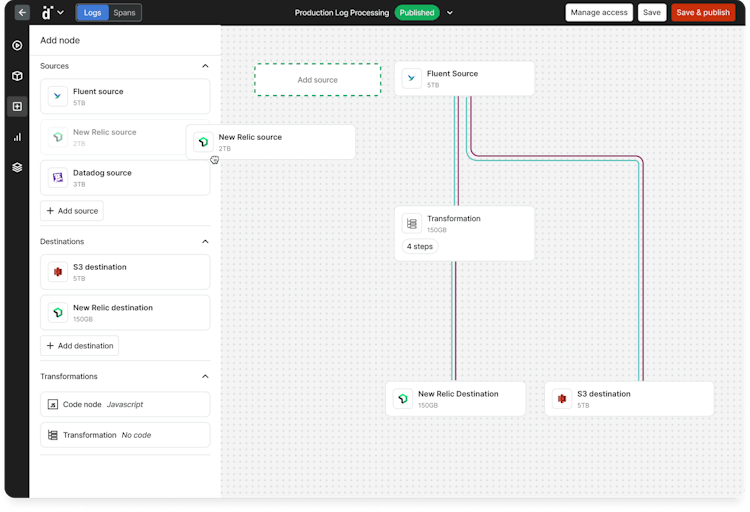Click the Fluent source icon in panel

(x=58, y=96)
